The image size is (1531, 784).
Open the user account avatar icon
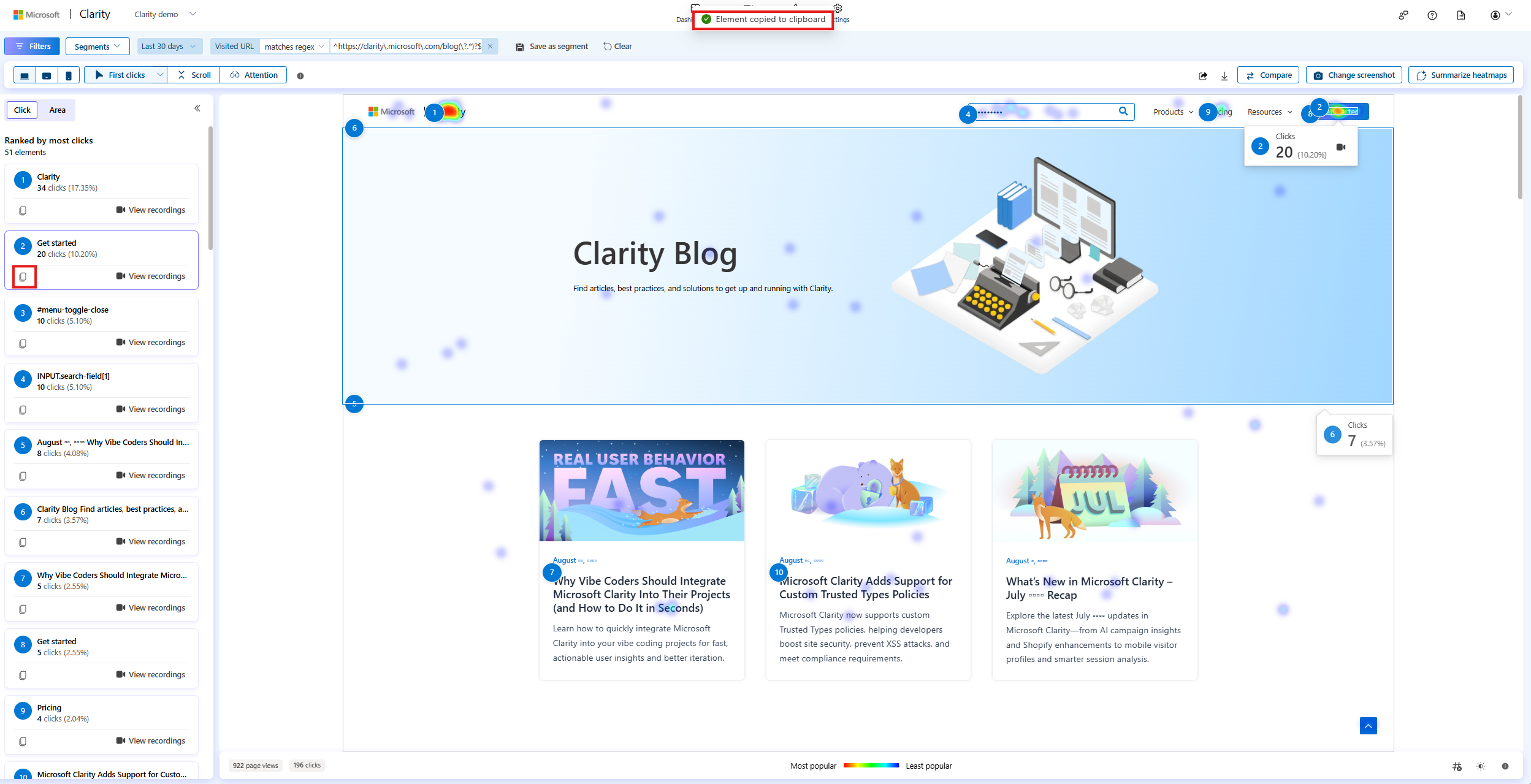pos(1496,15)
